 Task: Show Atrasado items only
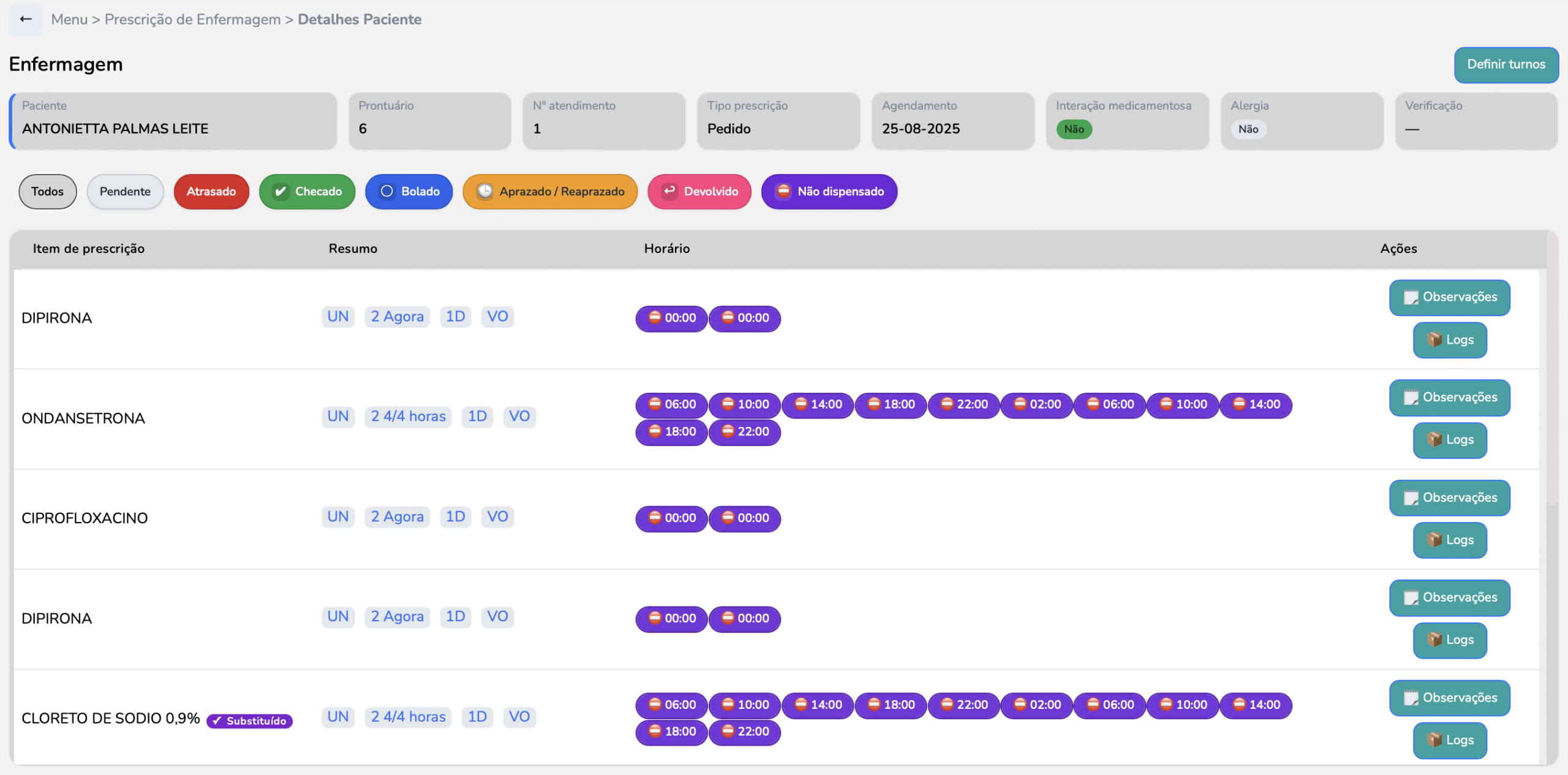(x=211, y=192)
